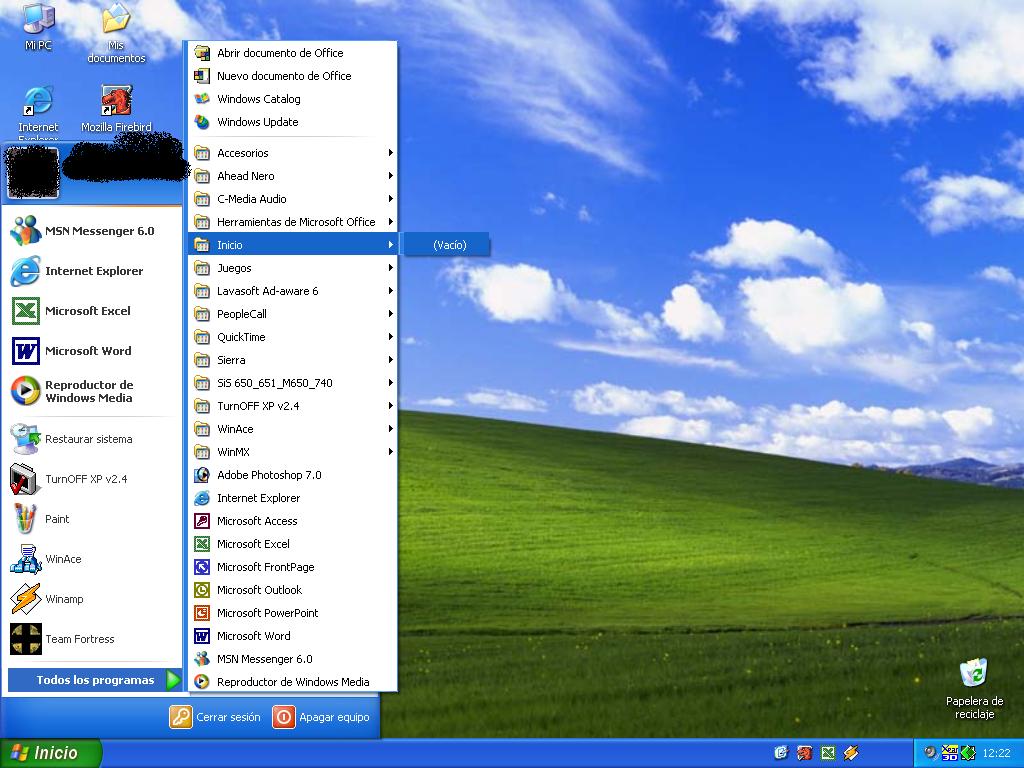Expand Herramientas de Microsoft Office submenu
This screenshot has width=1024, height=768.
pyautogui.click(x=295, y=222)
